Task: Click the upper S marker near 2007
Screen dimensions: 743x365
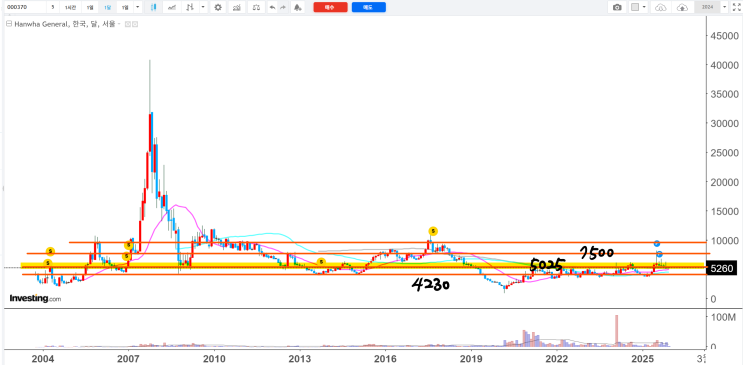Action: 128,246
